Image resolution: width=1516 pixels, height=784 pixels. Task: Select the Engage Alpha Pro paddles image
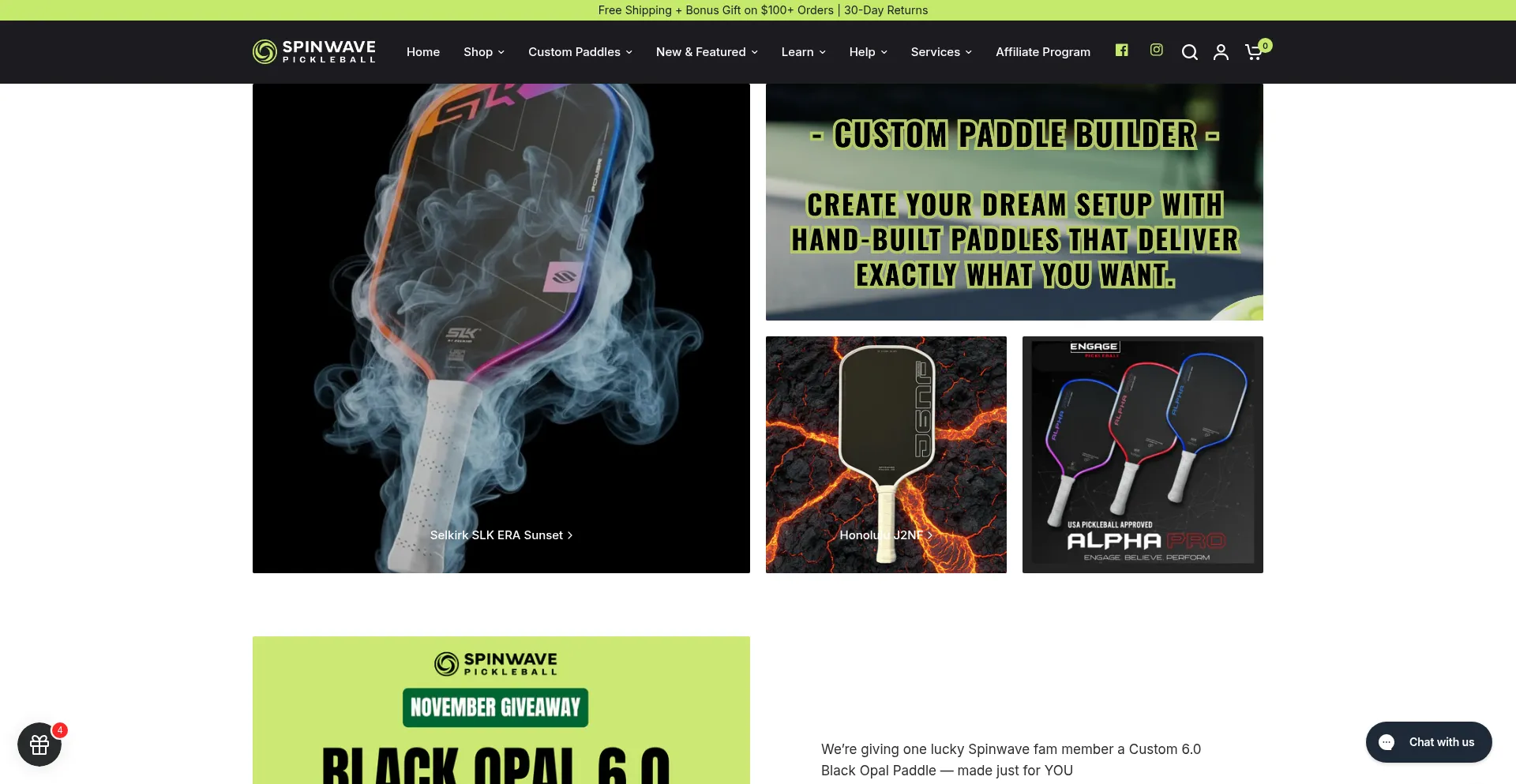tap(1142, 455)
